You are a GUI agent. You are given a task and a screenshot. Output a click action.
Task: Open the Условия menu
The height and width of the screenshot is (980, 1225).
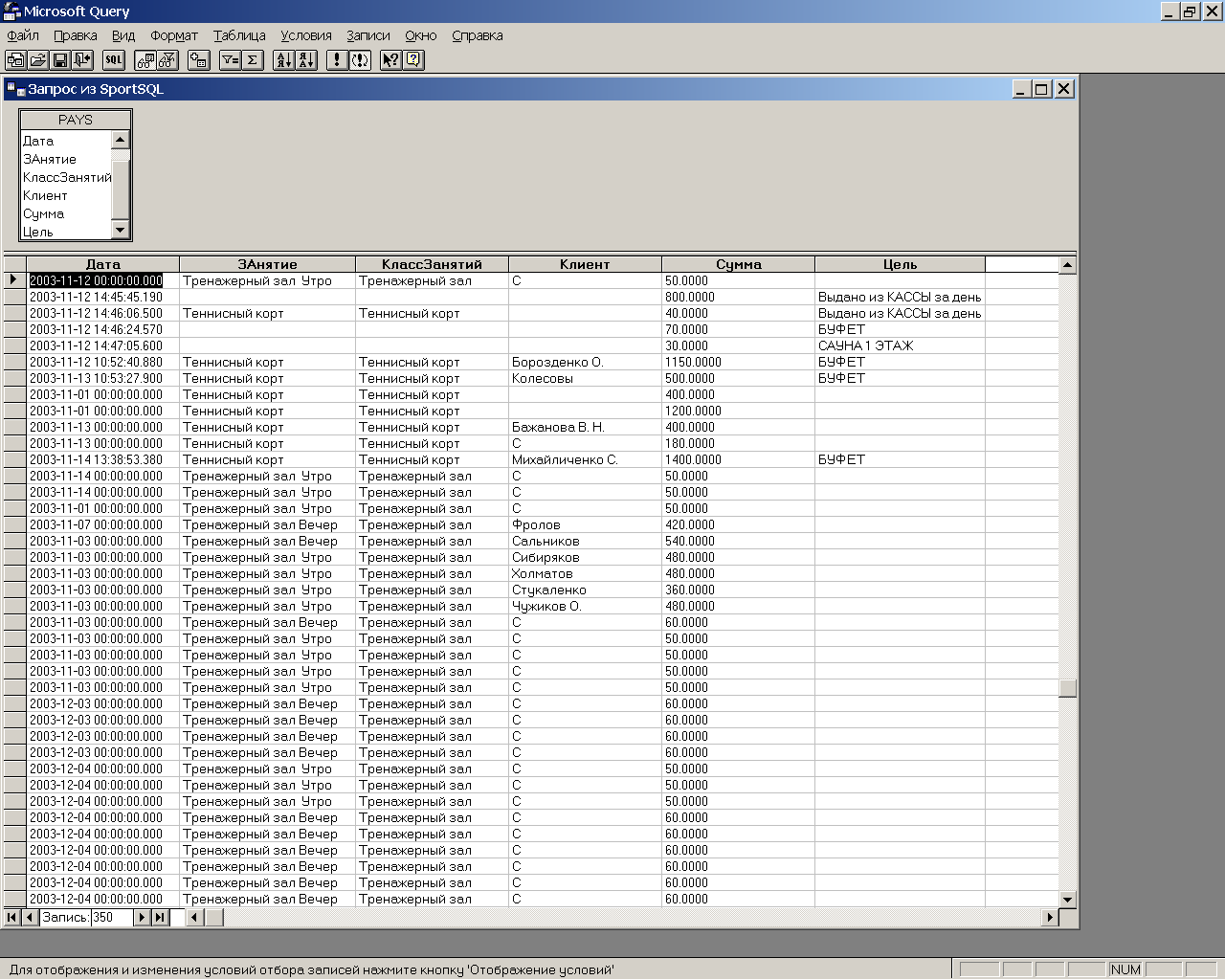[306, 35]
